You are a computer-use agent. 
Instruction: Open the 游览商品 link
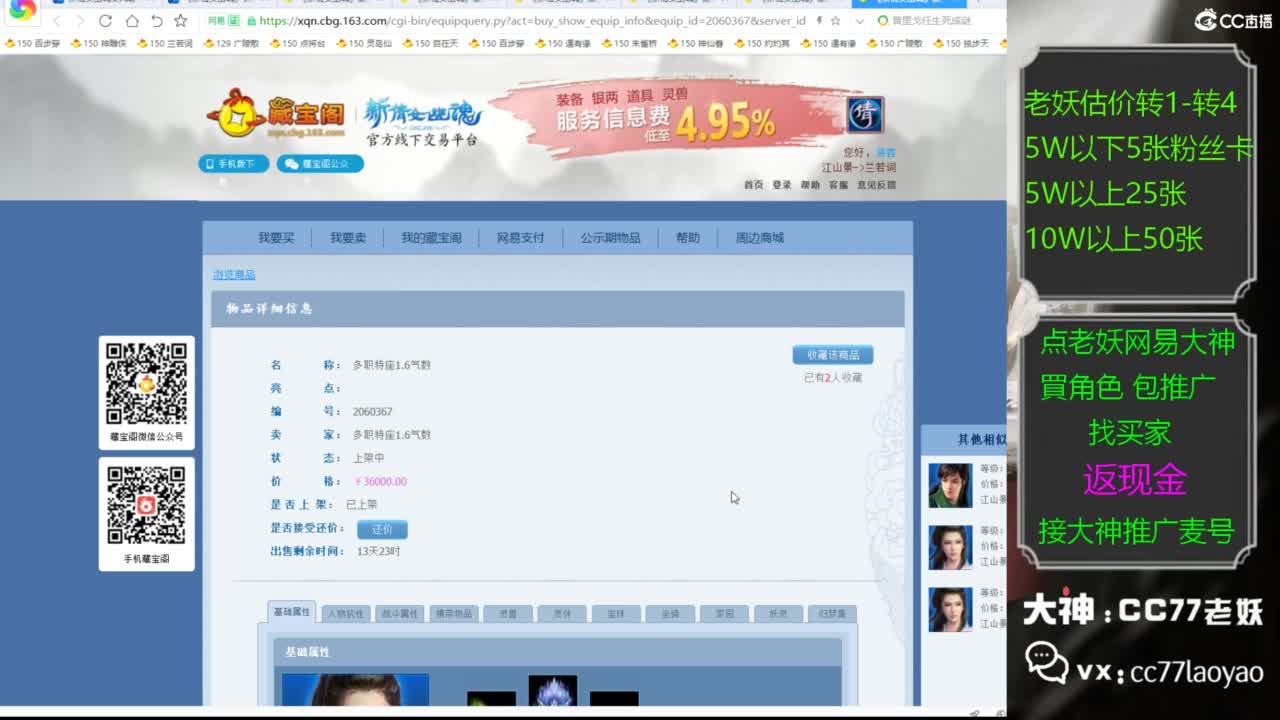(232, 274)
